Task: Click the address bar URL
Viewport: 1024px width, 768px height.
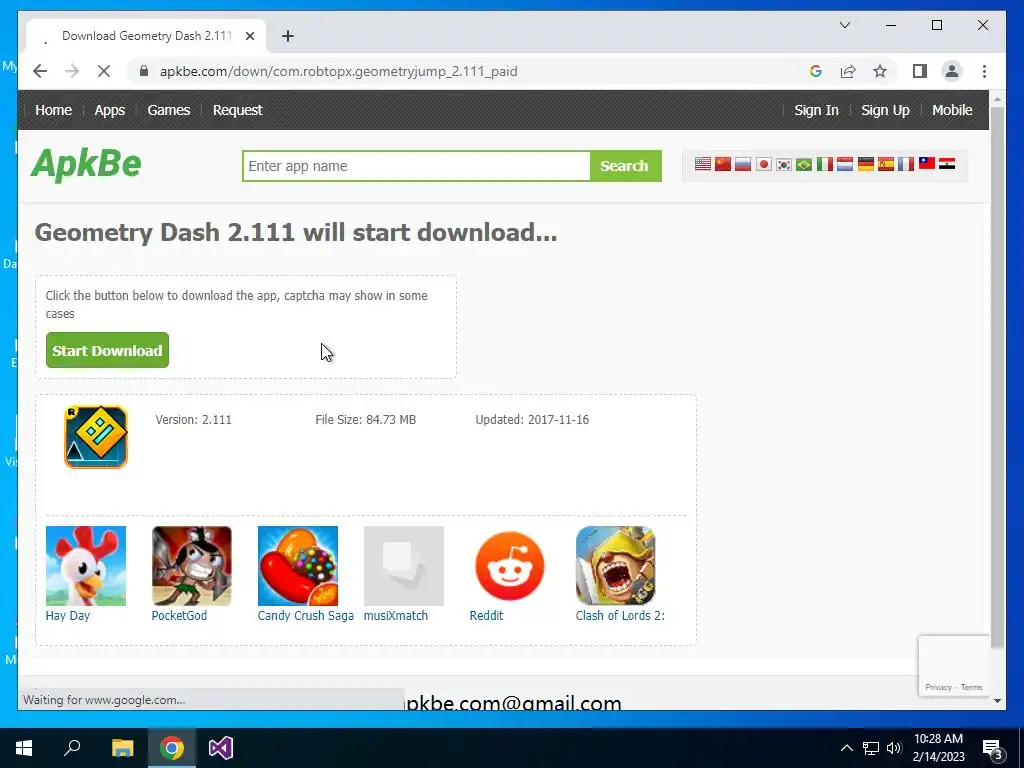Action: 338,71
